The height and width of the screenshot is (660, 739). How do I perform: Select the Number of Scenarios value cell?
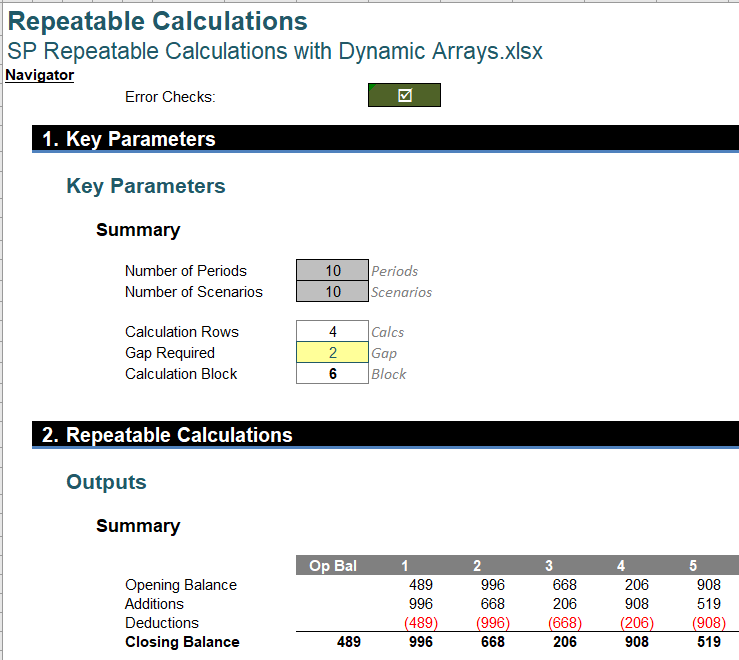332,292
